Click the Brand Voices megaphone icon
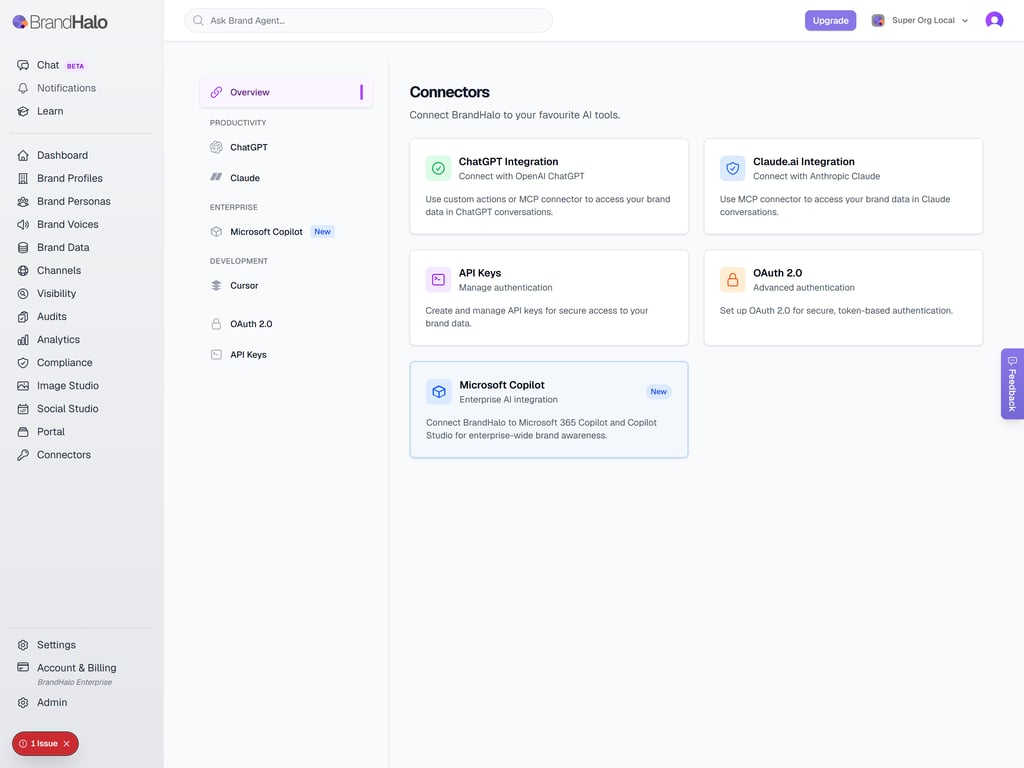The height and width of the screenshot is (768, 1024). click(23, 225)
